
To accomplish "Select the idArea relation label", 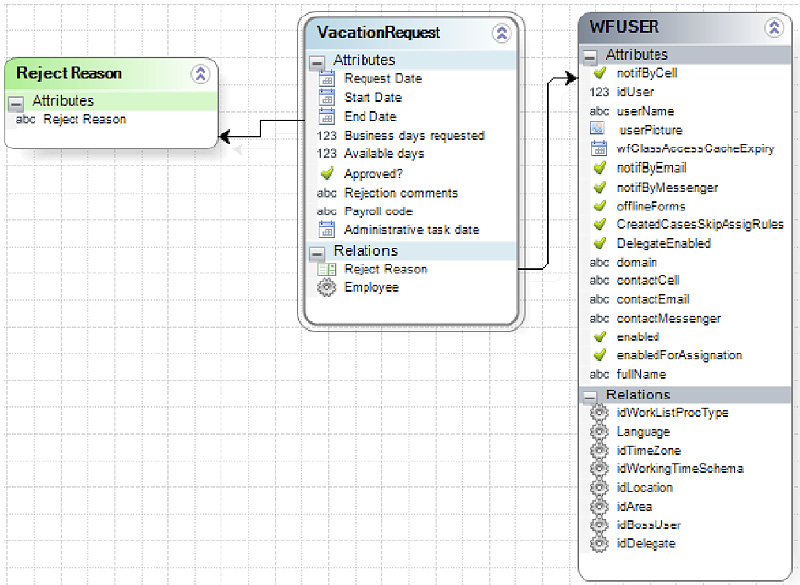I will (634, 506).
